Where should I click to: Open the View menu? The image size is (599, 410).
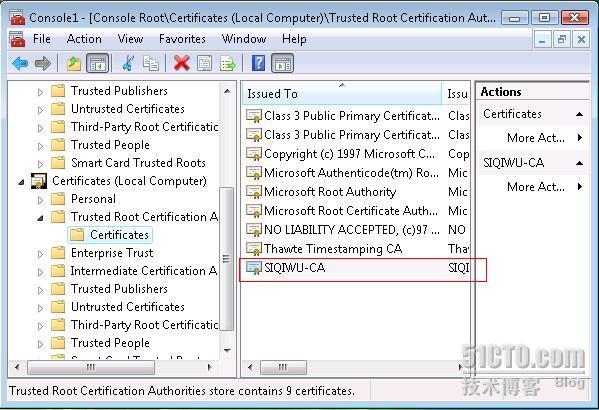tap(130, 39)
